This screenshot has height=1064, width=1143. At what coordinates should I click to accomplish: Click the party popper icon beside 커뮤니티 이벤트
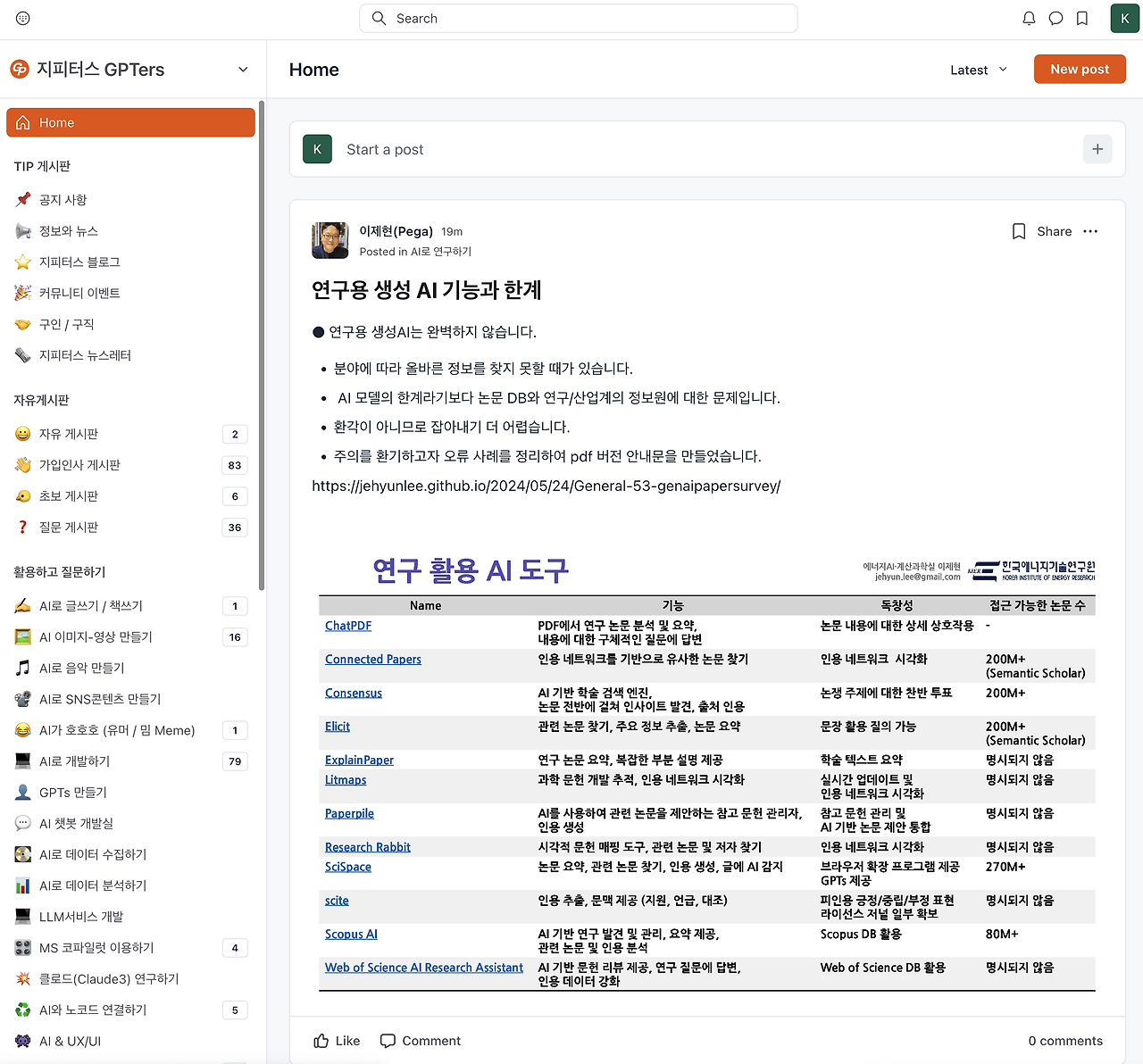click(x=23, y=293)
